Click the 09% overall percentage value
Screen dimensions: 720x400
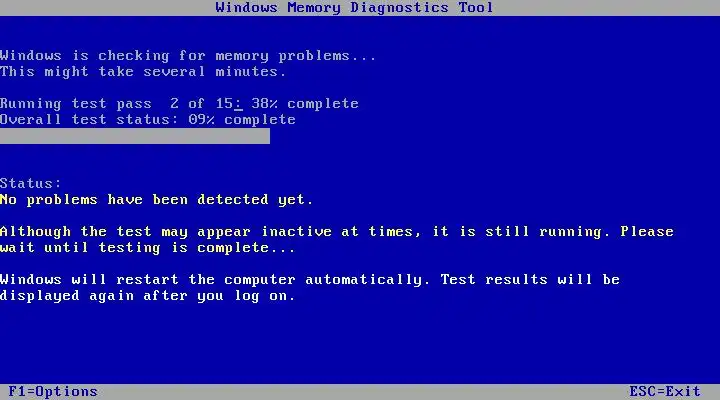201,119
